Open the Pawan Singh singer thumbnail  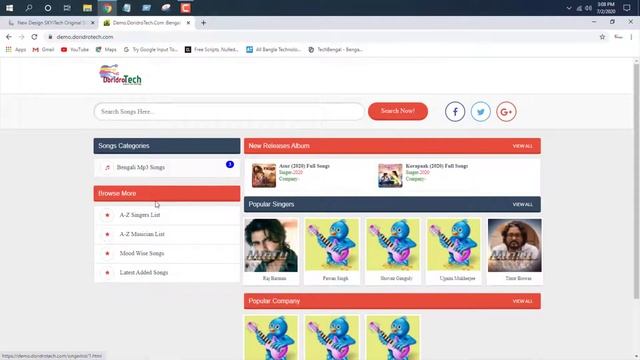332,245
